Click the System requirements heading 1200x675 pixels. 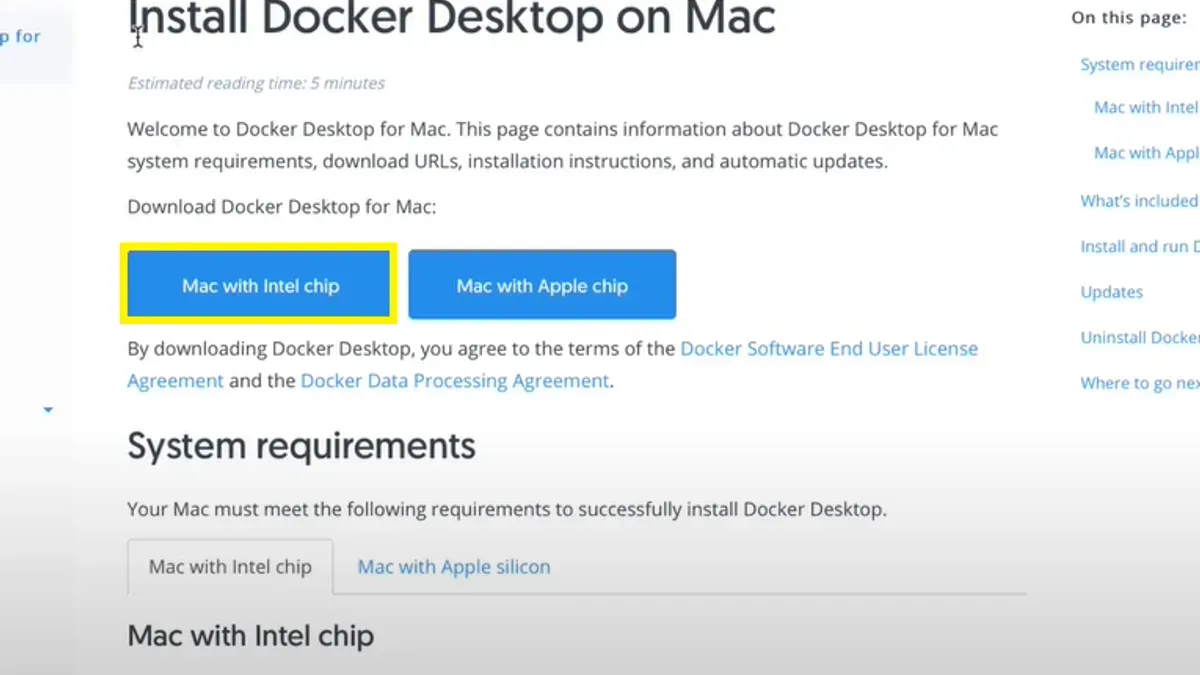pyautogui.click(x=301, y=445)
